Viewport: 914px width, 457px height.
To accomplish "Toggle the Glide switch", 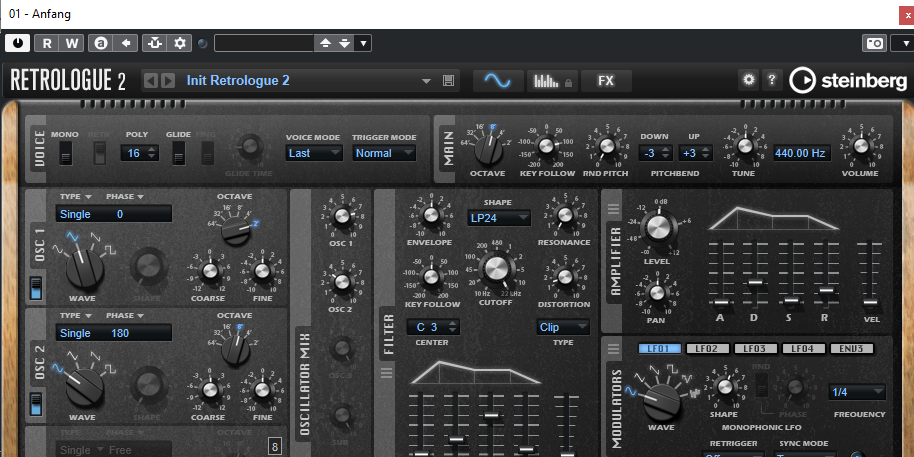I will [178, 153].
